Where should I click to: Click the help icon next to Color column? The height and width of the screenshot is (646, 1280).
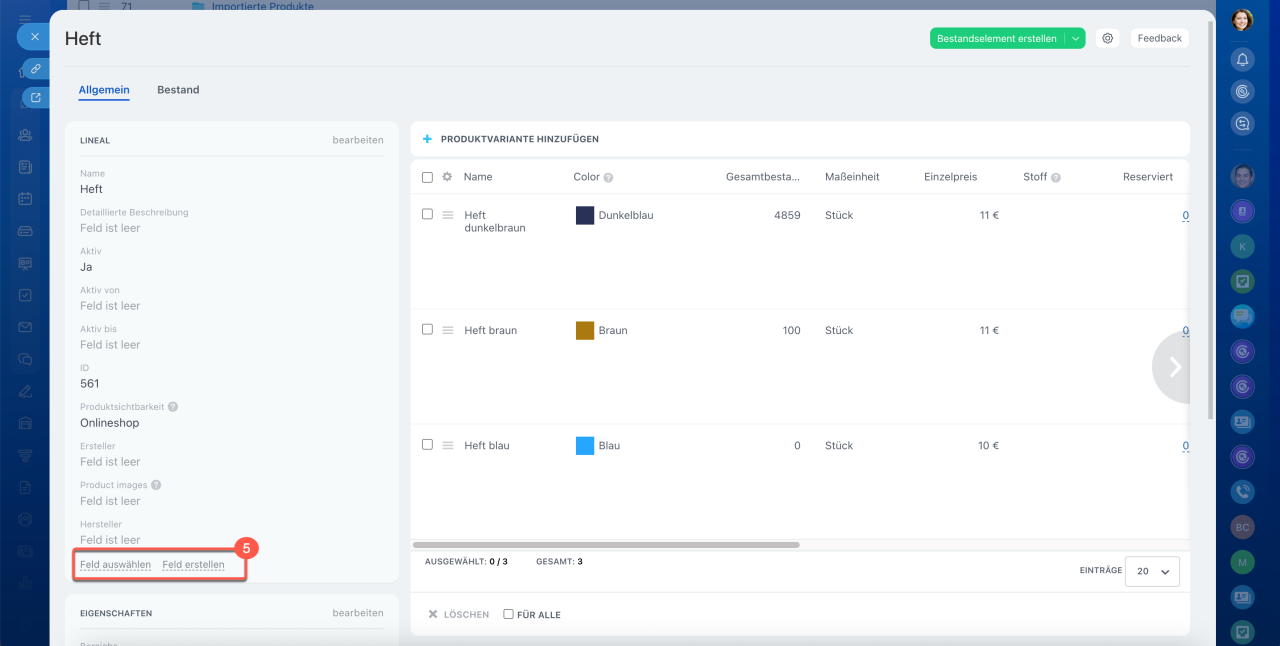608,178
